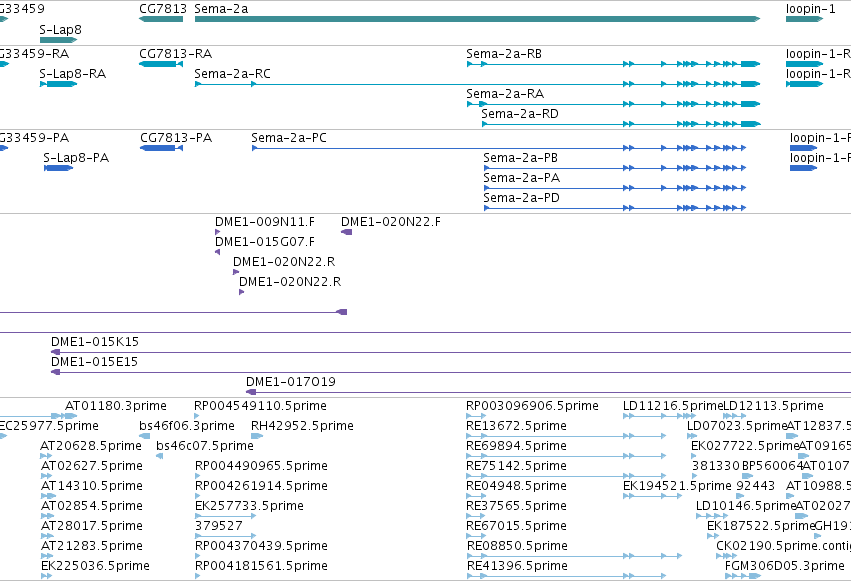Screen dimensions: 851x581
Task: Click EST RH42952.5prime
Action: click(257, 436)
